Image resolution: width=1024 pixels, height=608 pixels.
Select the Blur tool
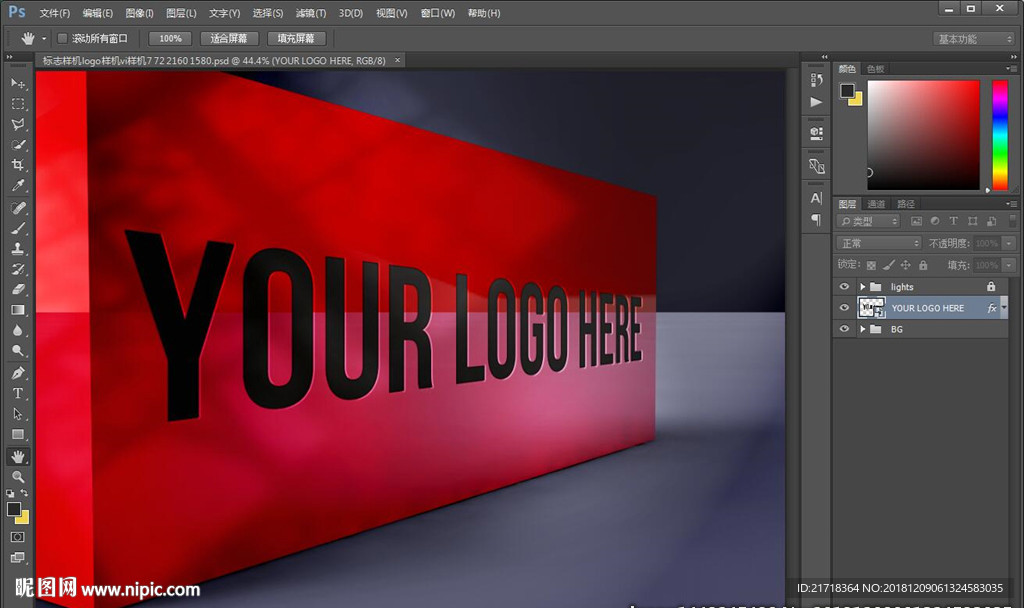point(18,330)
